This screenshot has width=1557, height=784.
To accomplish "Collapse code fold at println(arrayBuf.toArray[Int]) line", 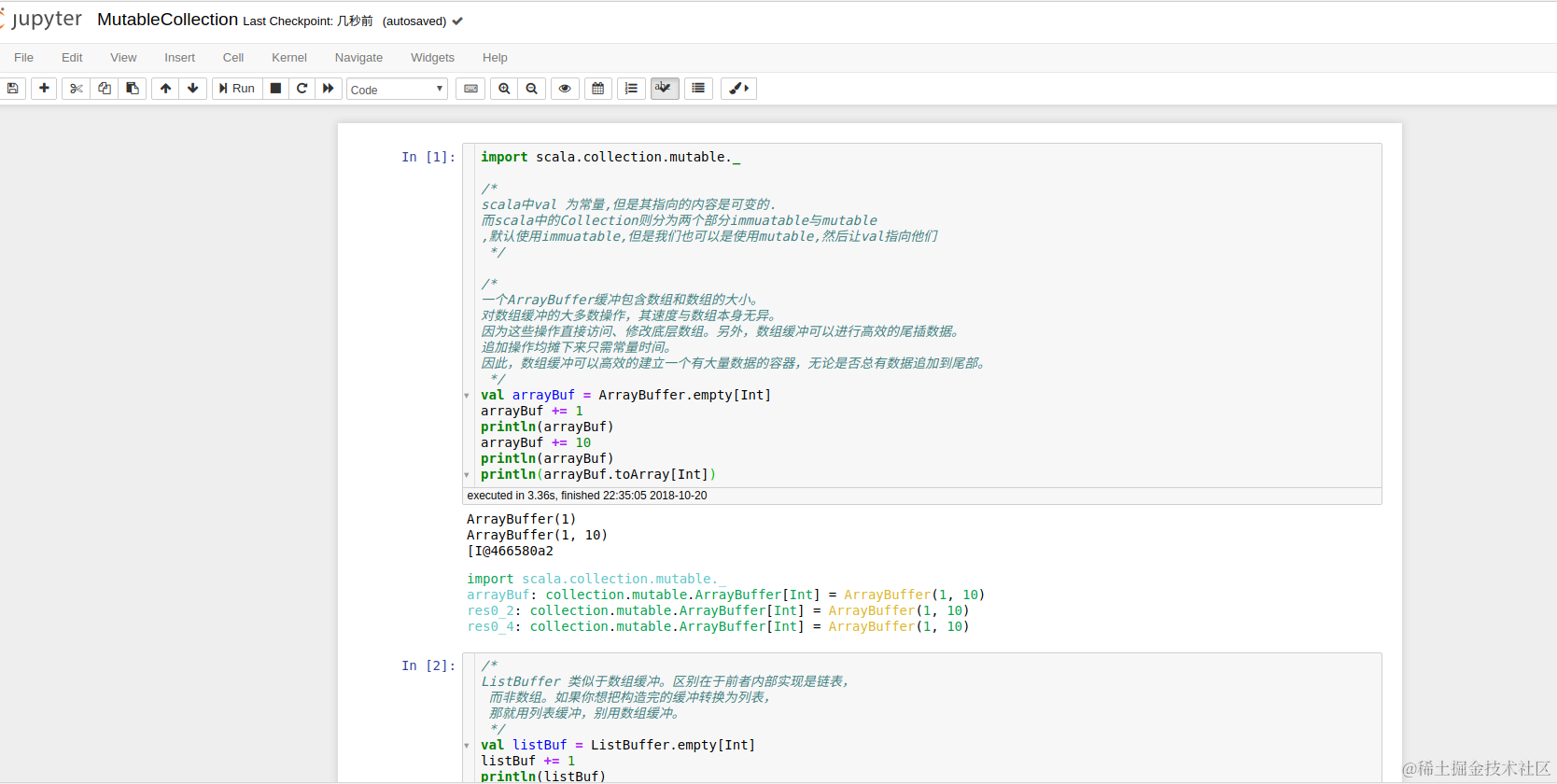I will (x=467, y=475).
